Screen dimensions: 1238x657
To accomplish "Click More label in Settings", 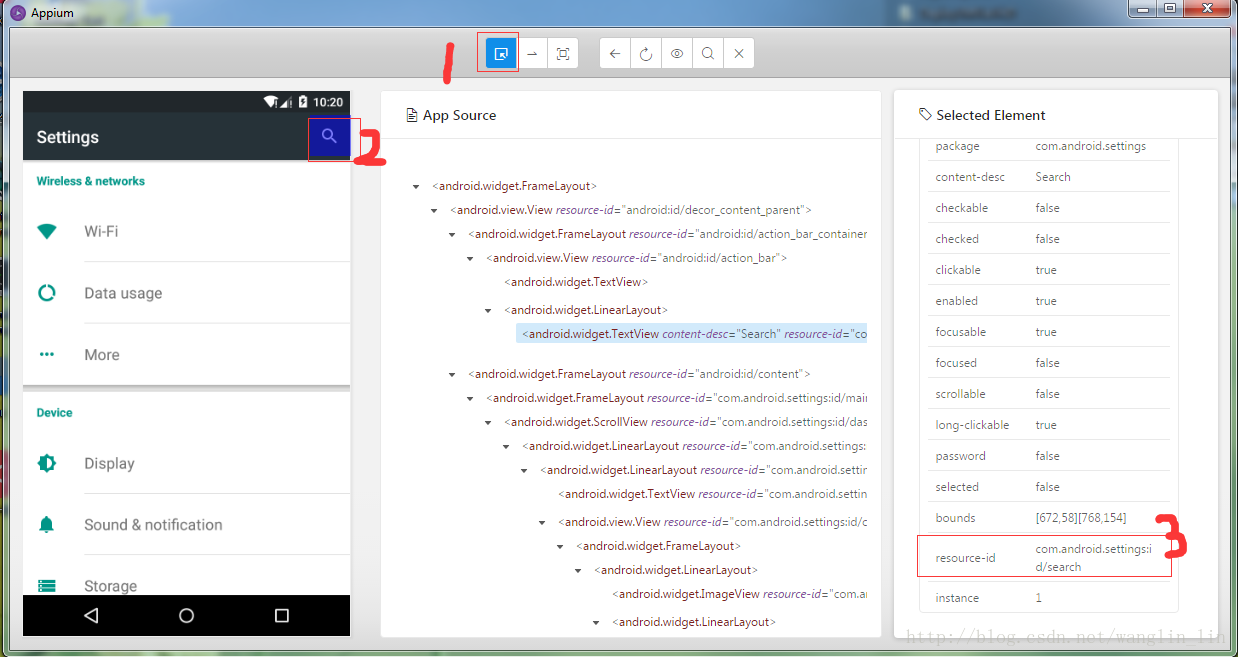I will (x=102, y=355).
